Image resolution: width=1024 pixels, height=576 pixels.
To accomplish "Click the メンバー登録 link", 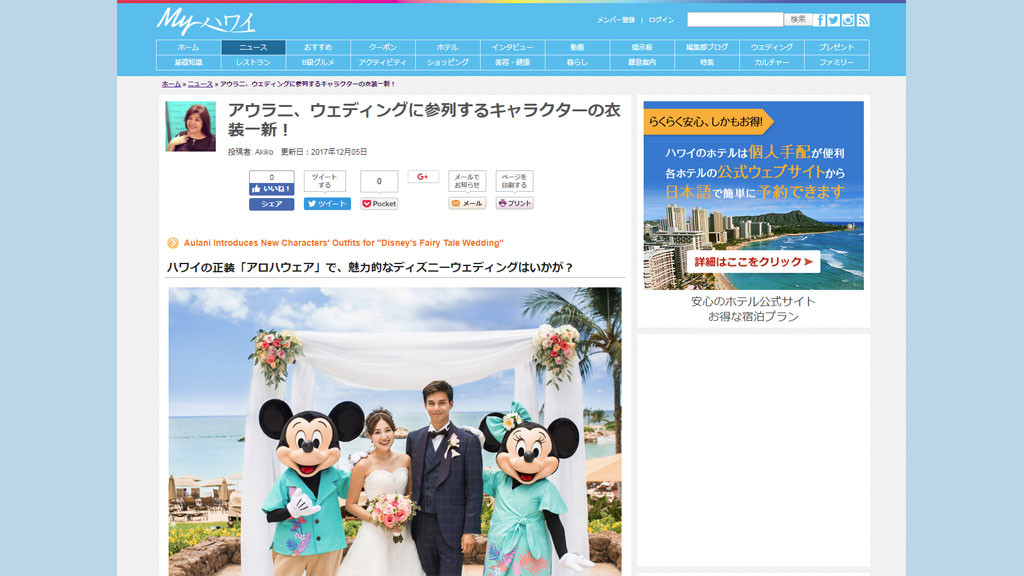I will (616, 20).
